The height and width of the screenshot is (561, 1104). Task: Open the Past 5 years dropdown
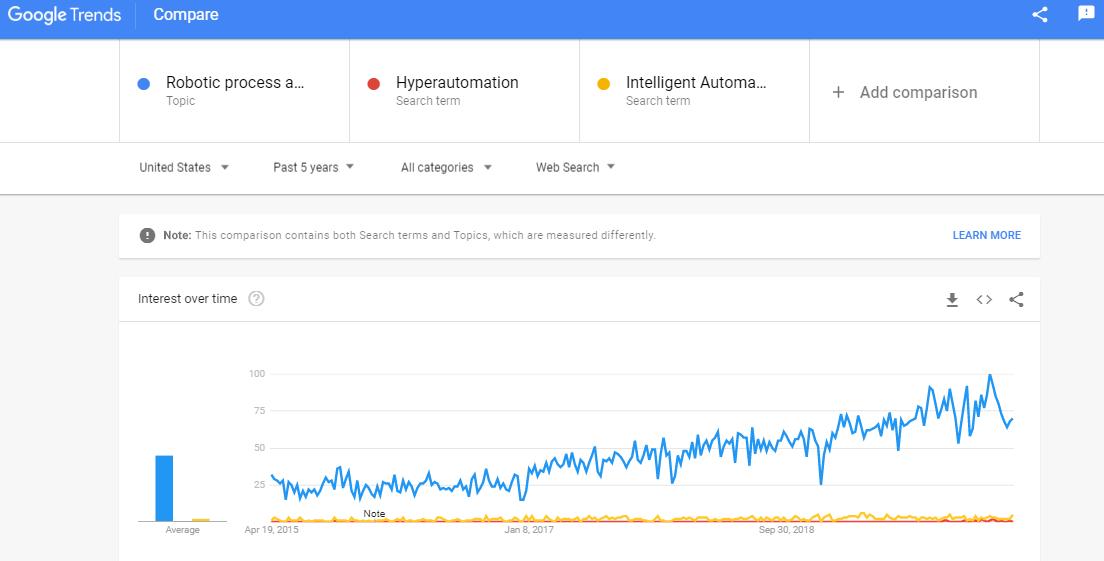[314, 167]
